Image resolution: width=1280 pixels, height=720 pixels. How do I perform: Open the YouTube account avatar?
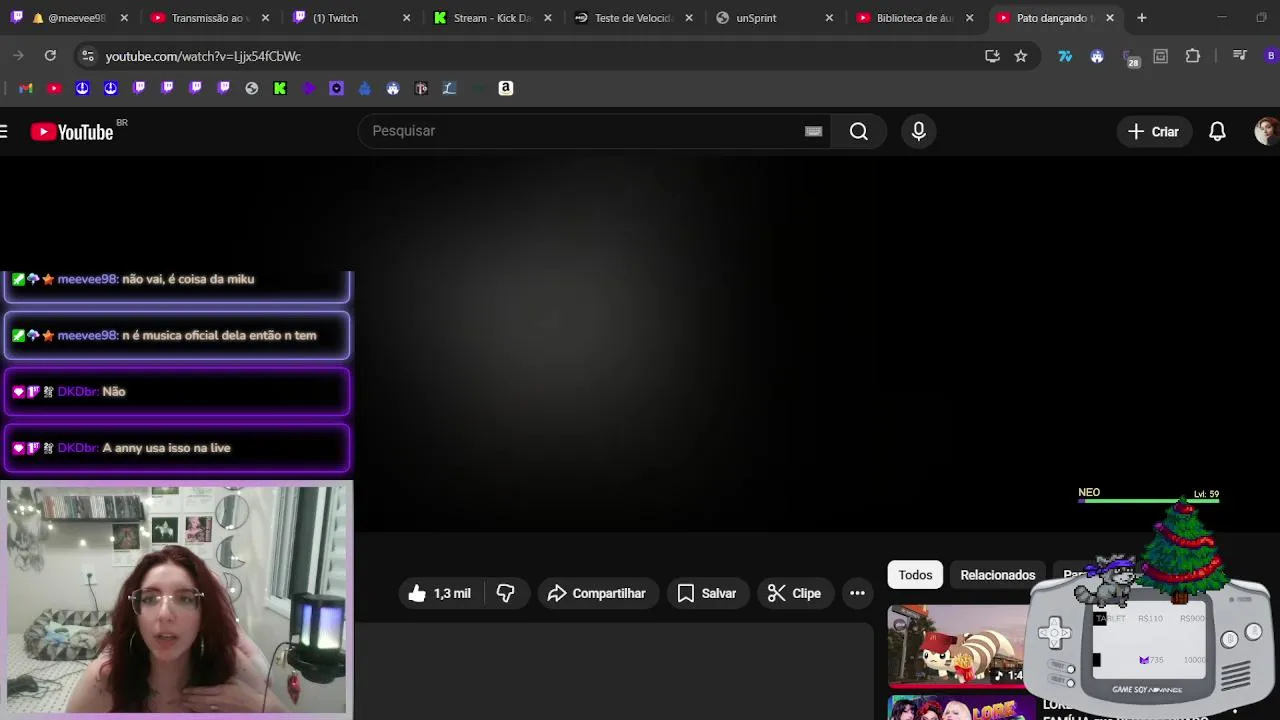pyautogui.click(x=1267, y=131)
